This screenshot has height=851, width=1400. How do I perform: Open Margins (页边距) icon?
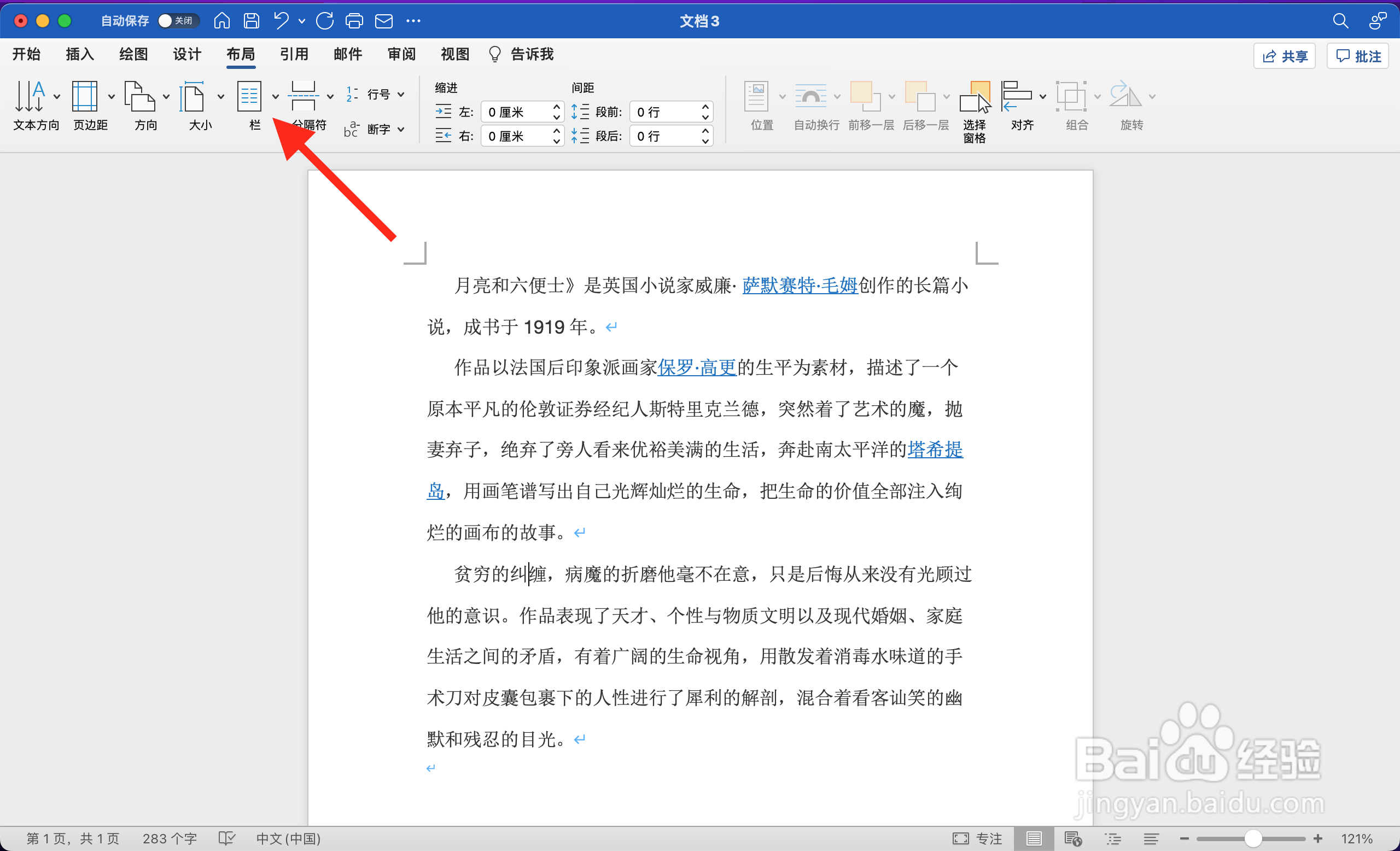(85, 96)
